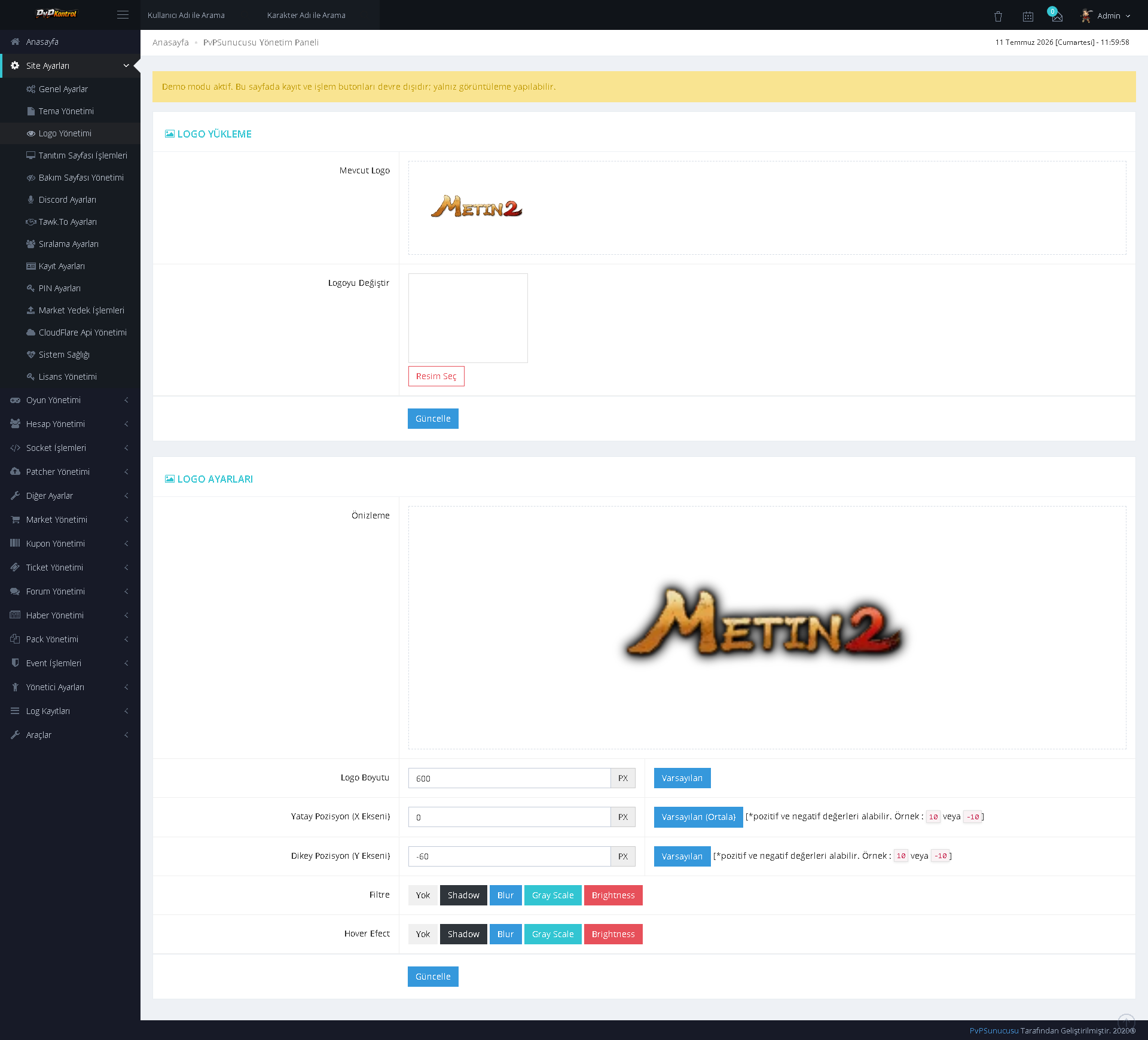The height and width of the screenshot is (1040, 1148).
Task: Click the Araçlar wrench icon
Action: click(x=15, y=735)
